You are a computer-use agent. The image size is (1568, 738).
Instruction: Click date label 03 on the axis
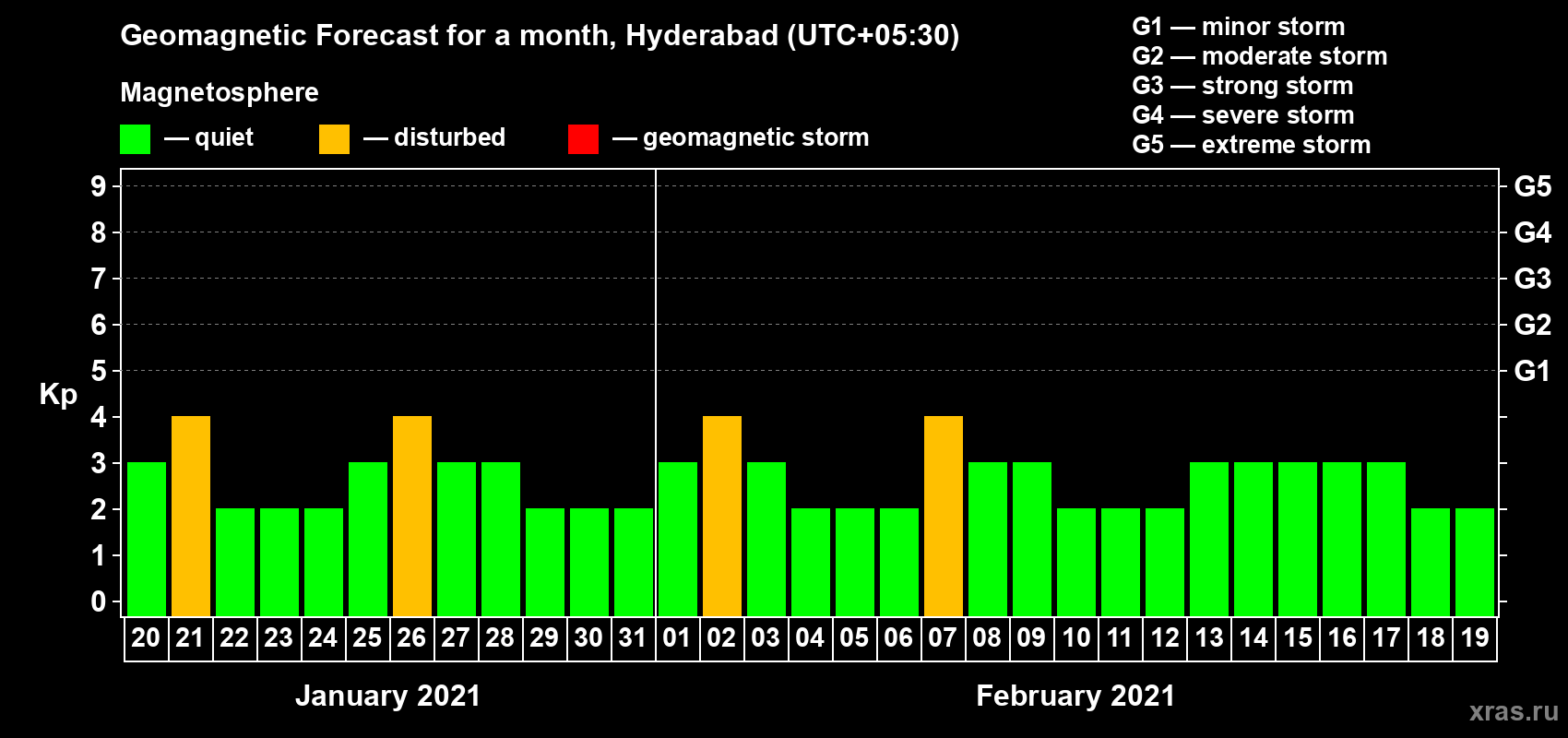point(766,638)
